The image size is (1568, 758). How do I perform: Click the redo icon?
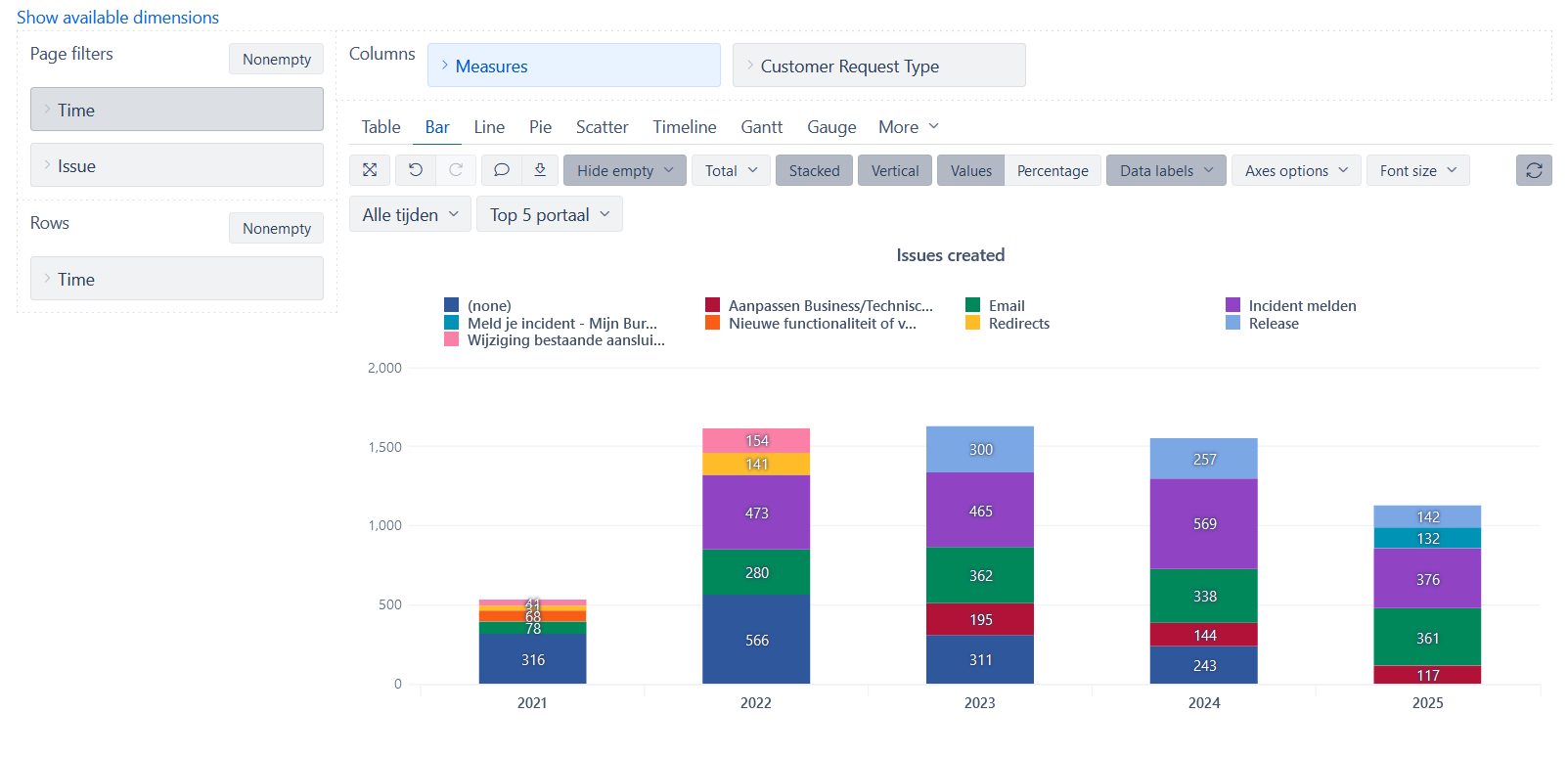456,170
